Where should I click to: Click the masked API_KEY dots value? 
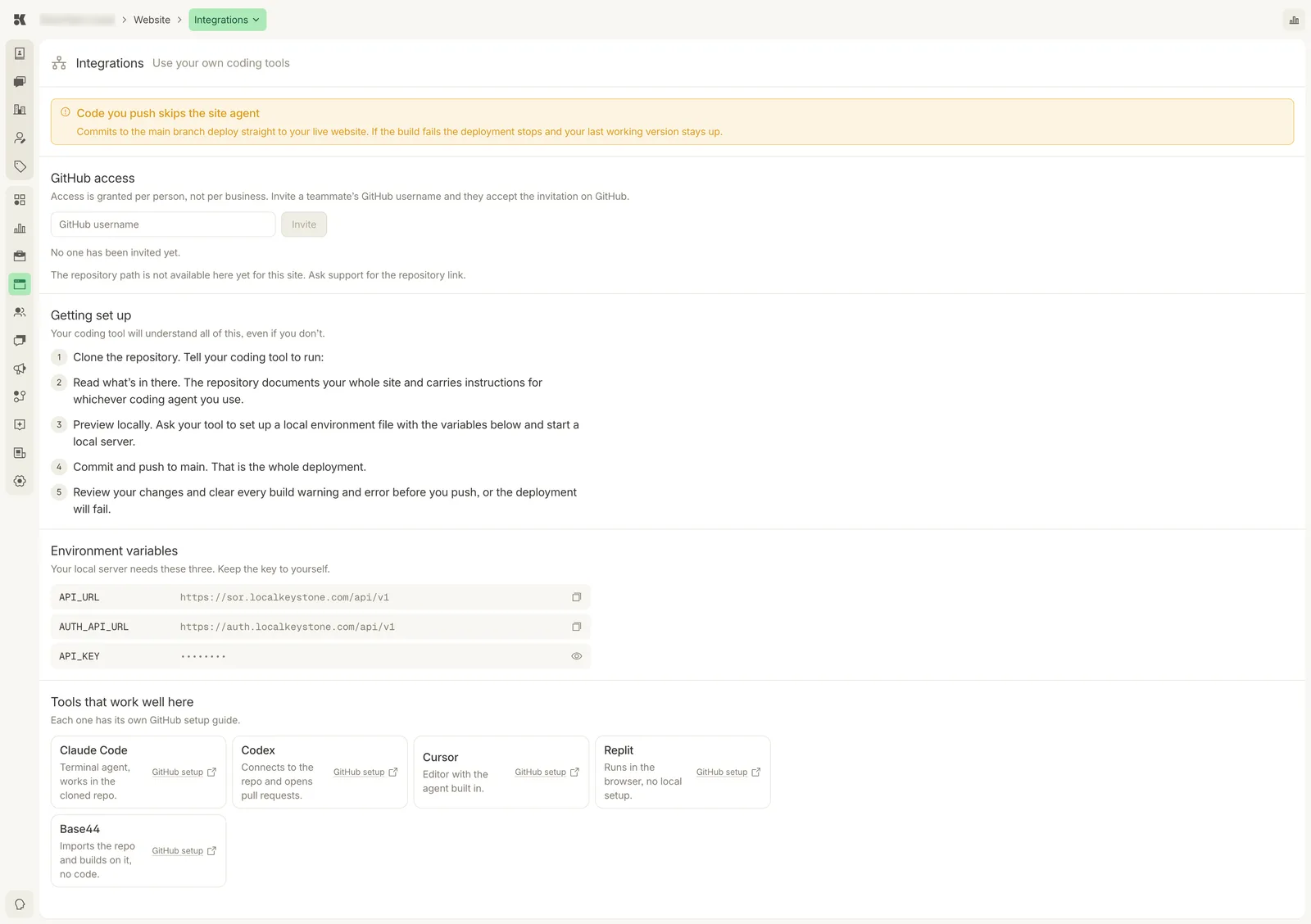(x=203, y=656)
